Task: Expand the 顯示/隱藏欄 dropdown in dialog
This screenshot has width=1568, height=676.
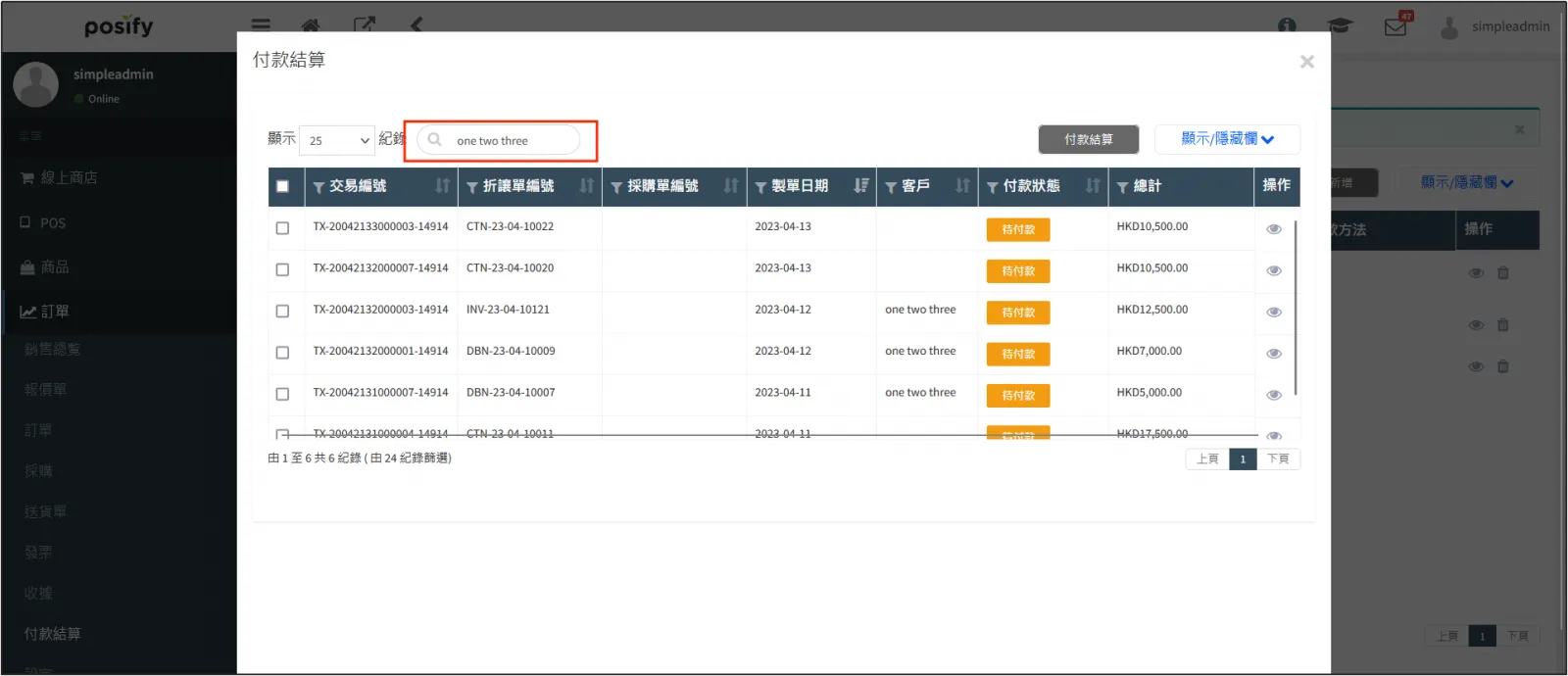Action: coord(1227,139)
